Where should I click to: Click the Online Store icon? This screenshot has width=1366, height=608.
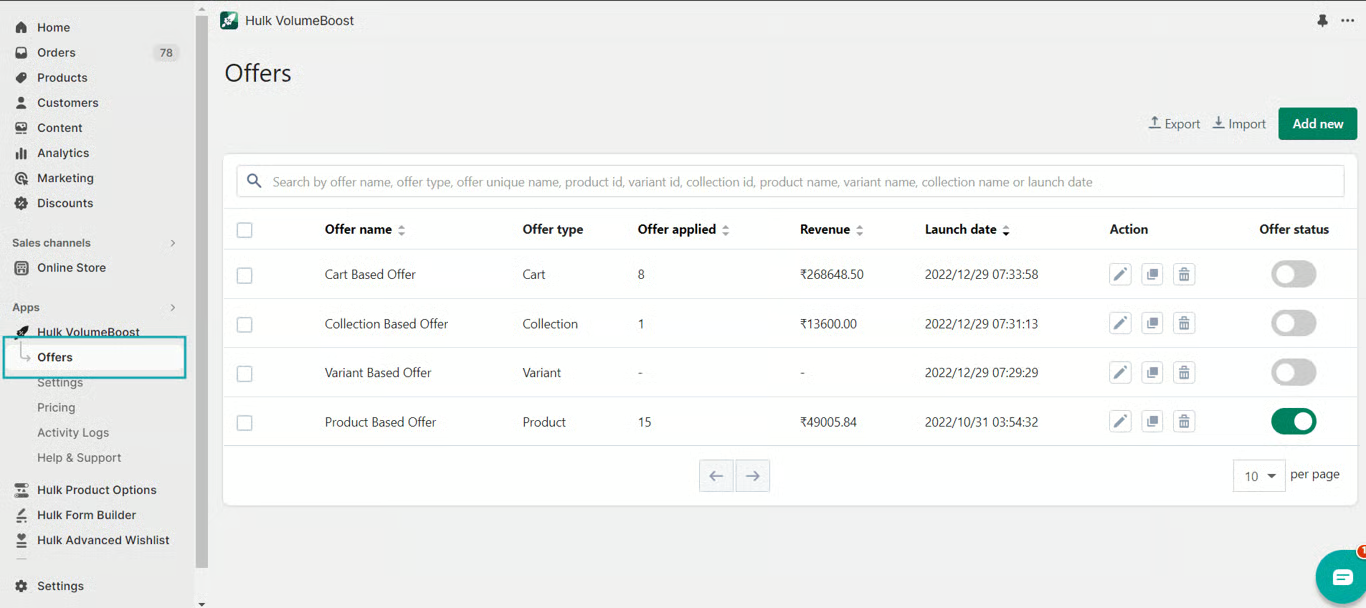(x=21, y=268)
